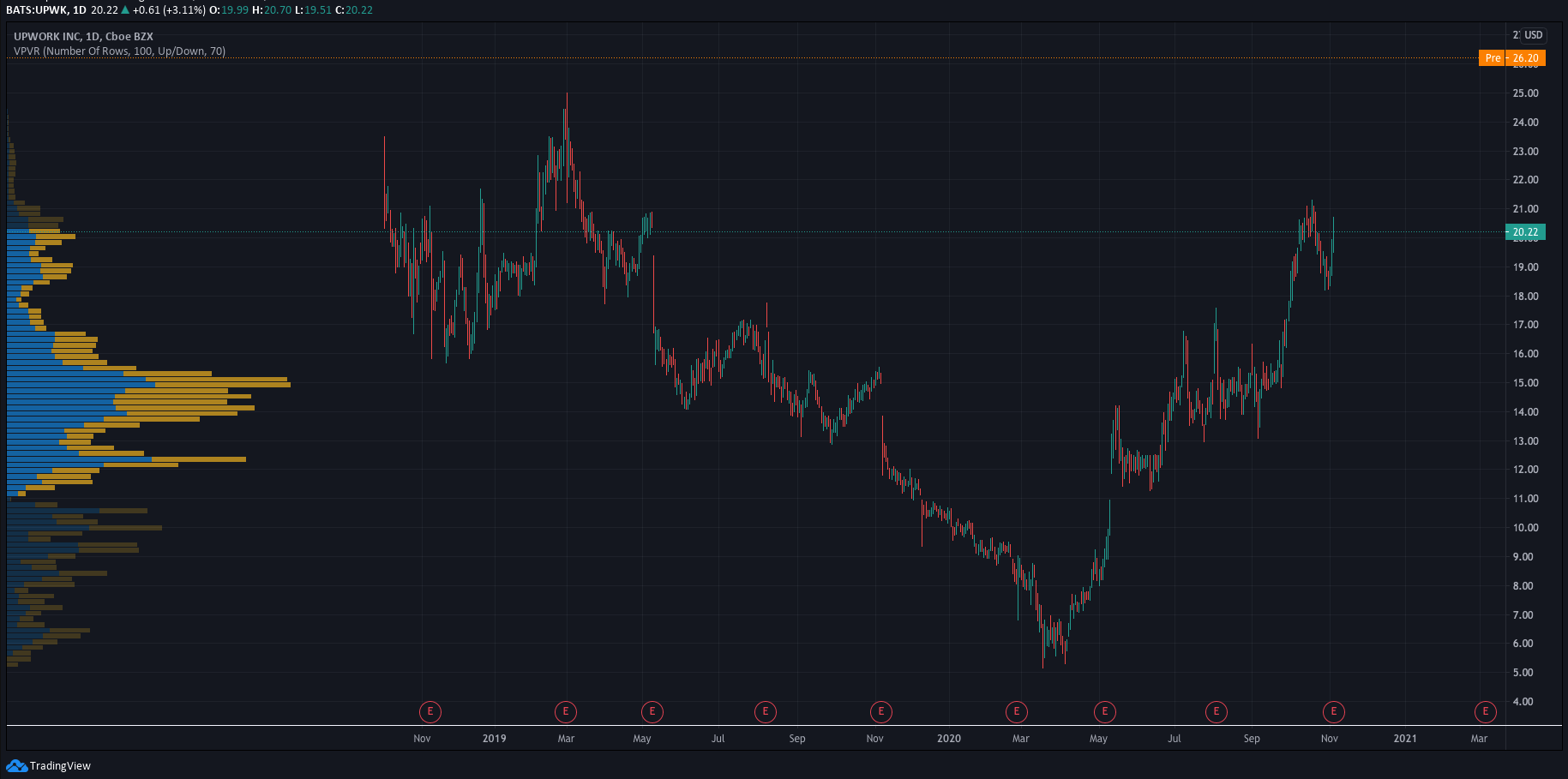Select the earnings marker above May 2019

click(x=652, y=711)
